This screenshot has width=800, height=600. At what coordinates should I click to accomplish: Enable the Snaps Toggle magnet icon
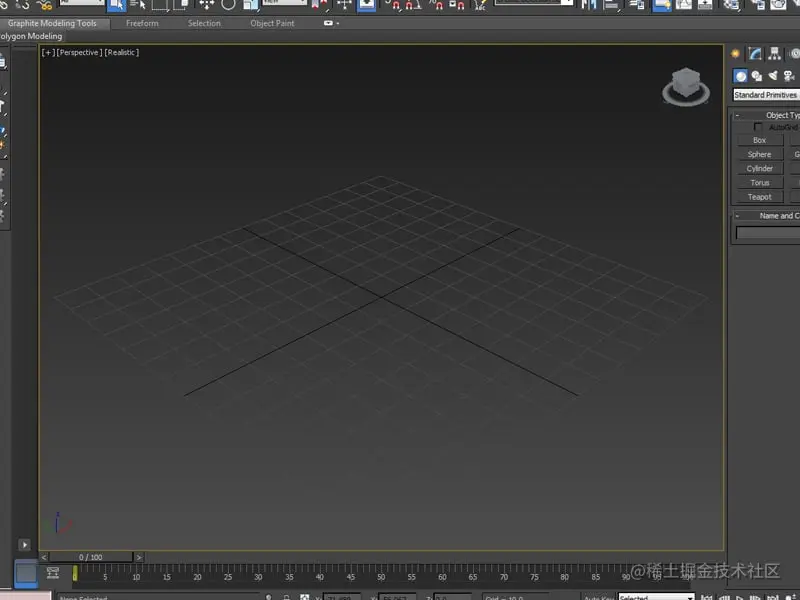pos(395,6)
